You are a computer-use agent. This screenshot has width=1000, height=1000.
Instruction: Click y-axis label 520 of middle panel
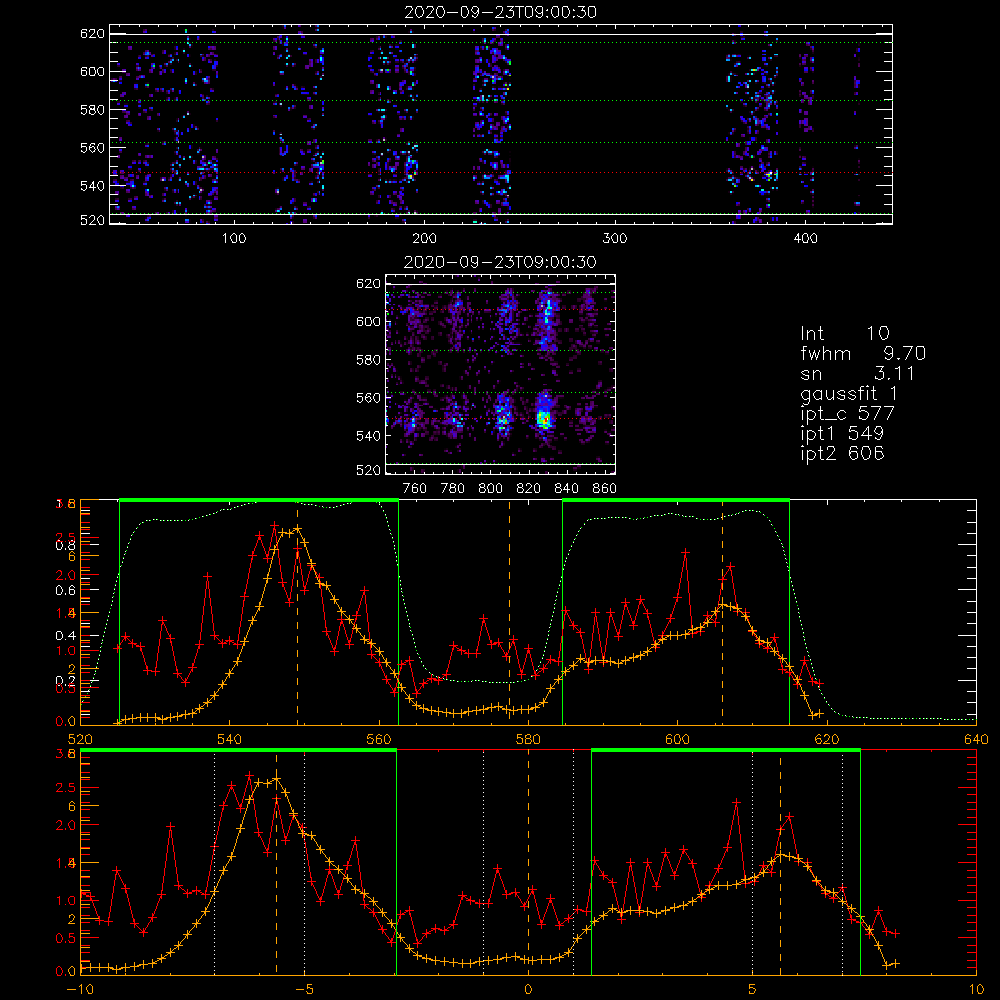point(368,470)
